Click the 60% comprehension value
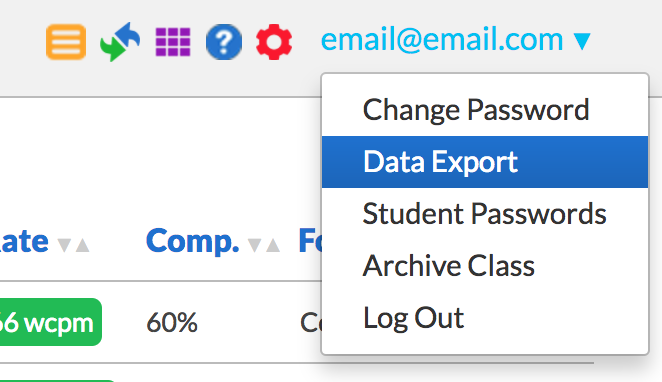The height and width of the screenshot is (382, 662). point(172,322)
